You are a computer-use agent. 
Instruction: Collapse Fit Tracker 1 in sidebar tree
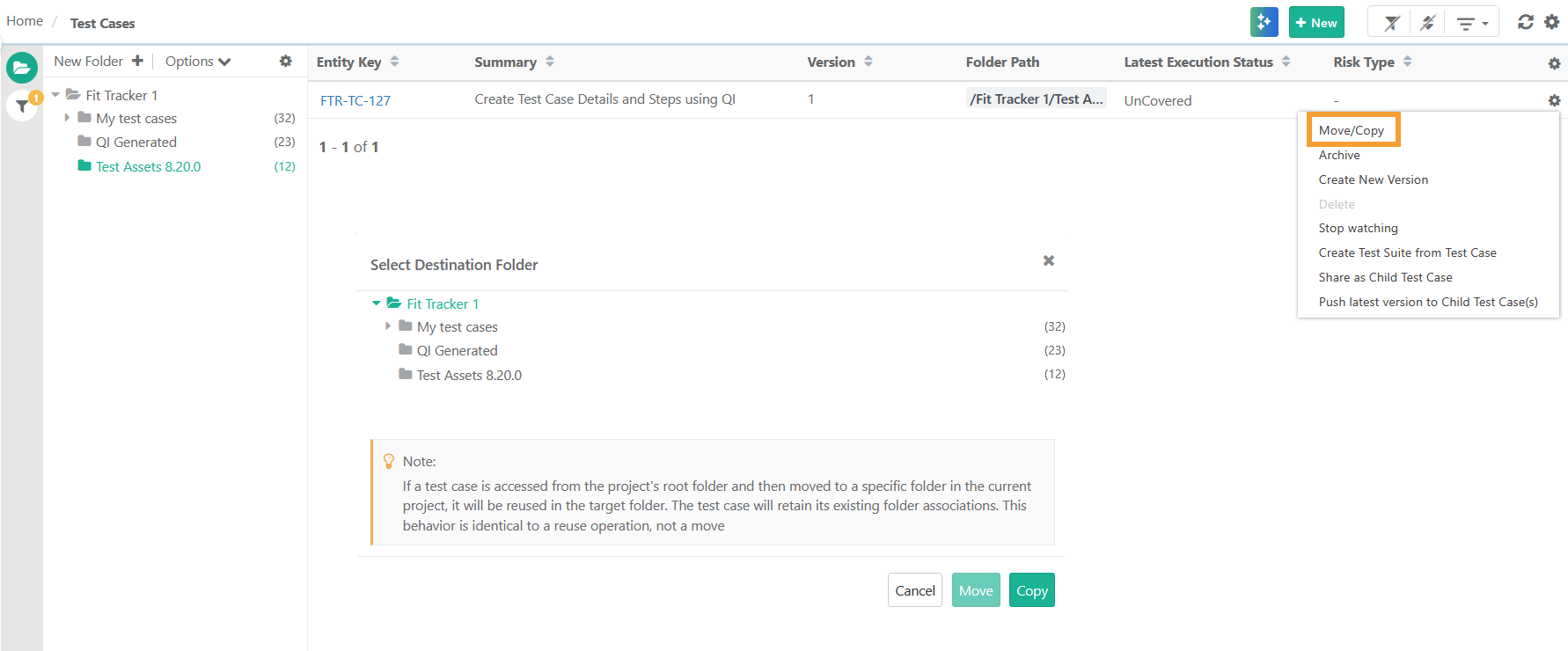55,95
